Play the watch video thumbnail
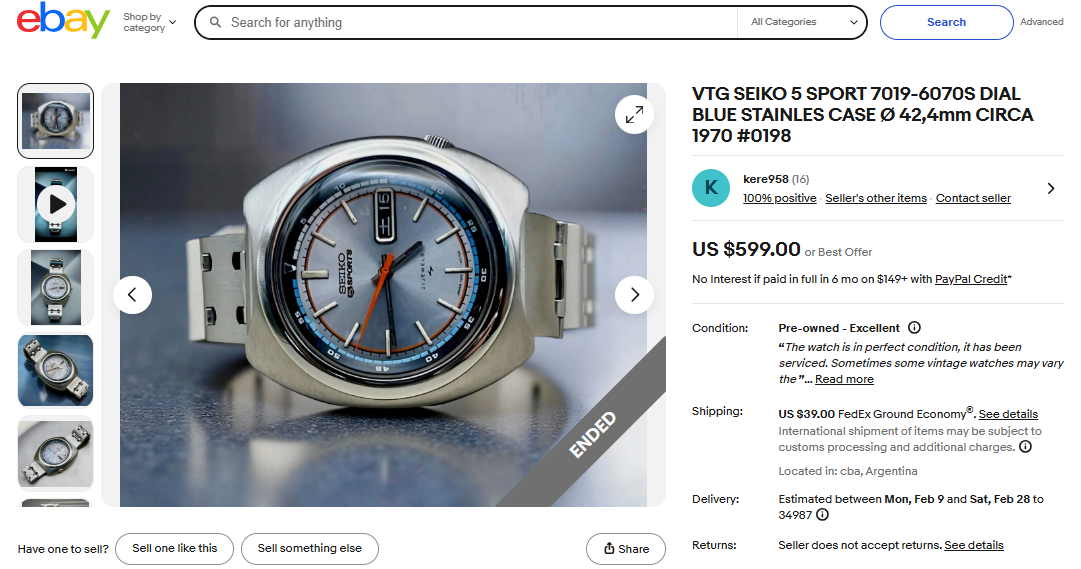This screenshot has height=569, width=1081. pos(56,204)
